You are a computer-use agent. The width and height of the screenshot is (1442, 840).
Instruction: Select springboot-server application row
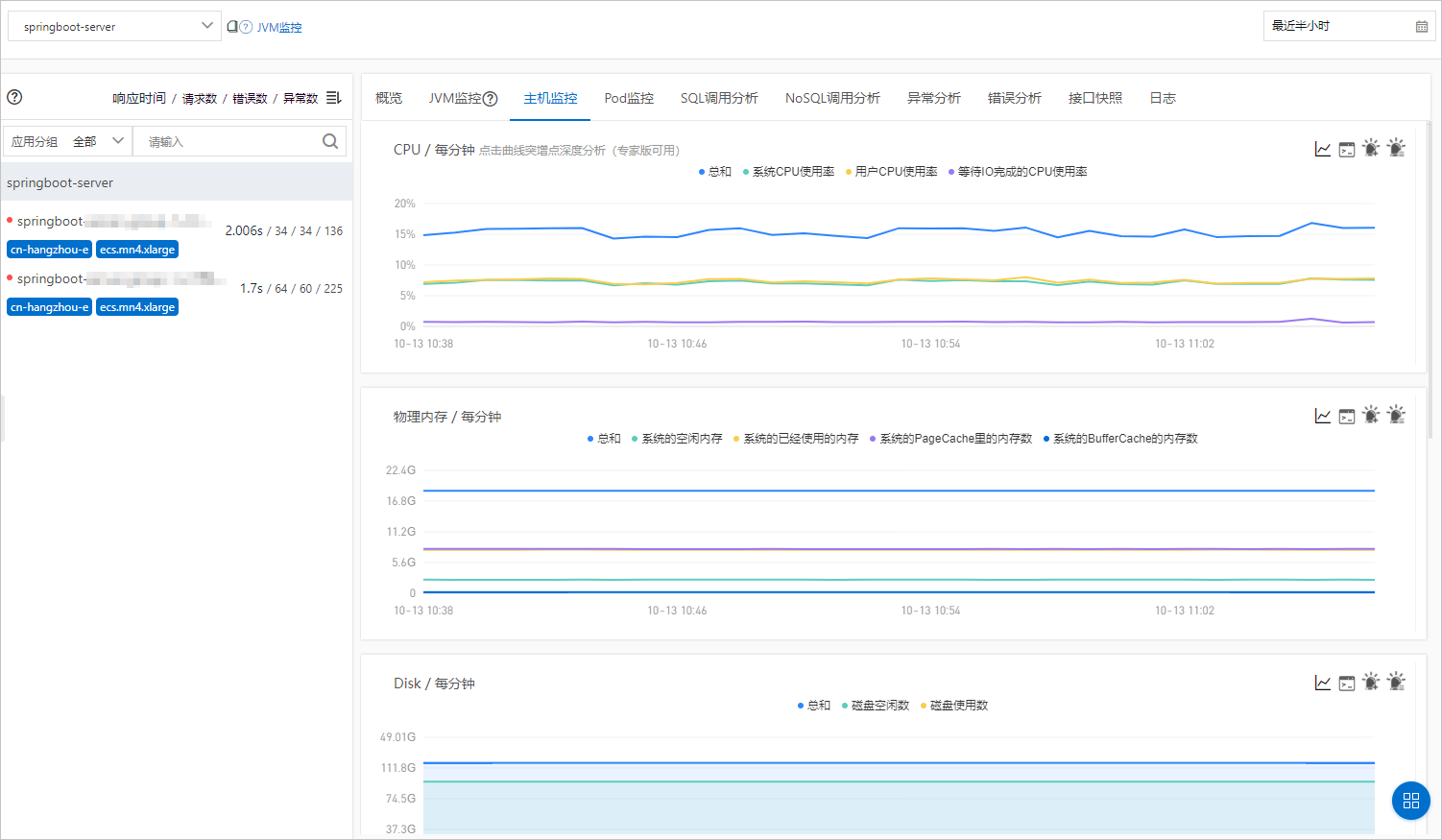coord(177,182)
